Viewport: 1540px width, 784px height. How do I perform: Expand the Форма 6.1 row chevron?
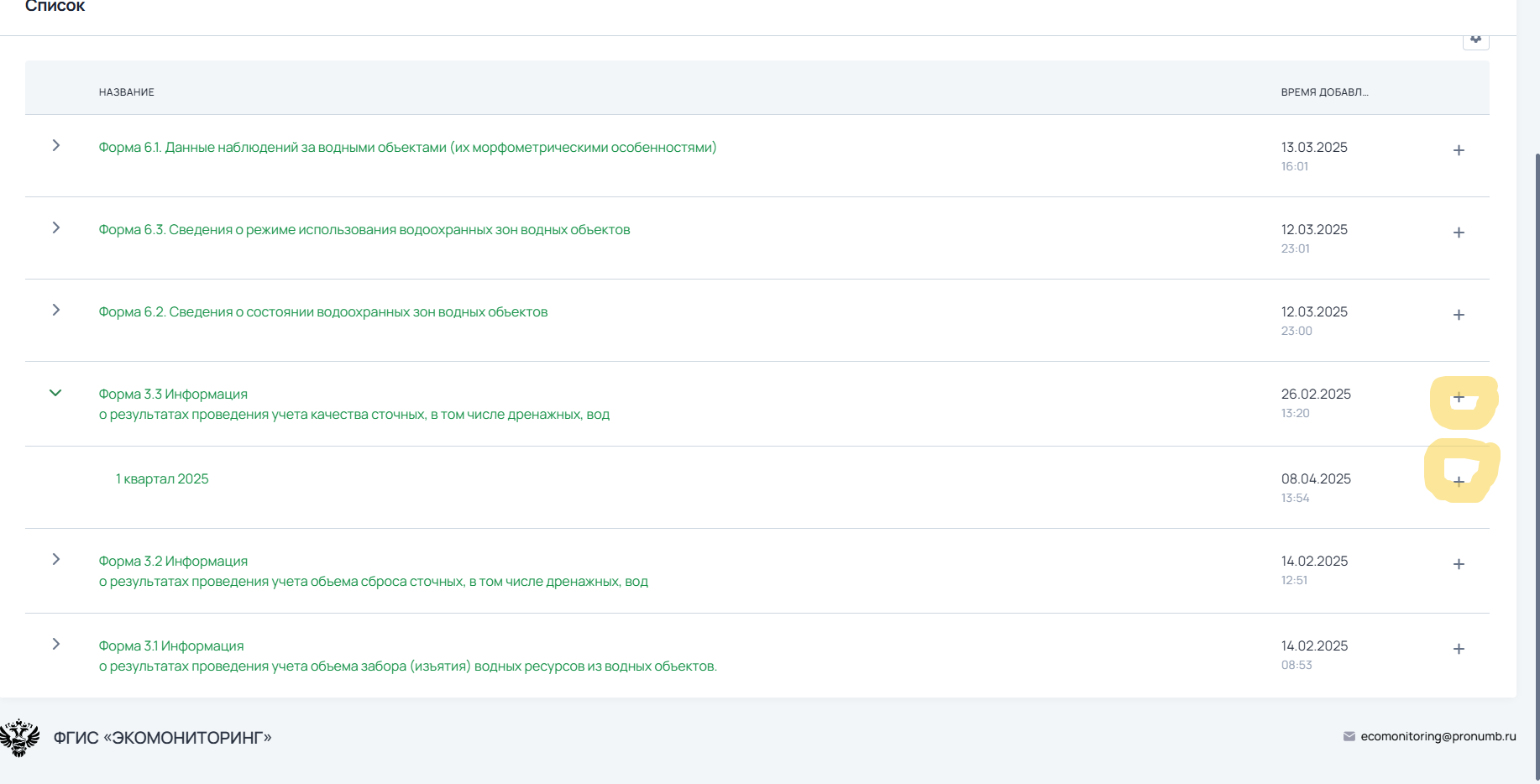[x=56, y=145]
